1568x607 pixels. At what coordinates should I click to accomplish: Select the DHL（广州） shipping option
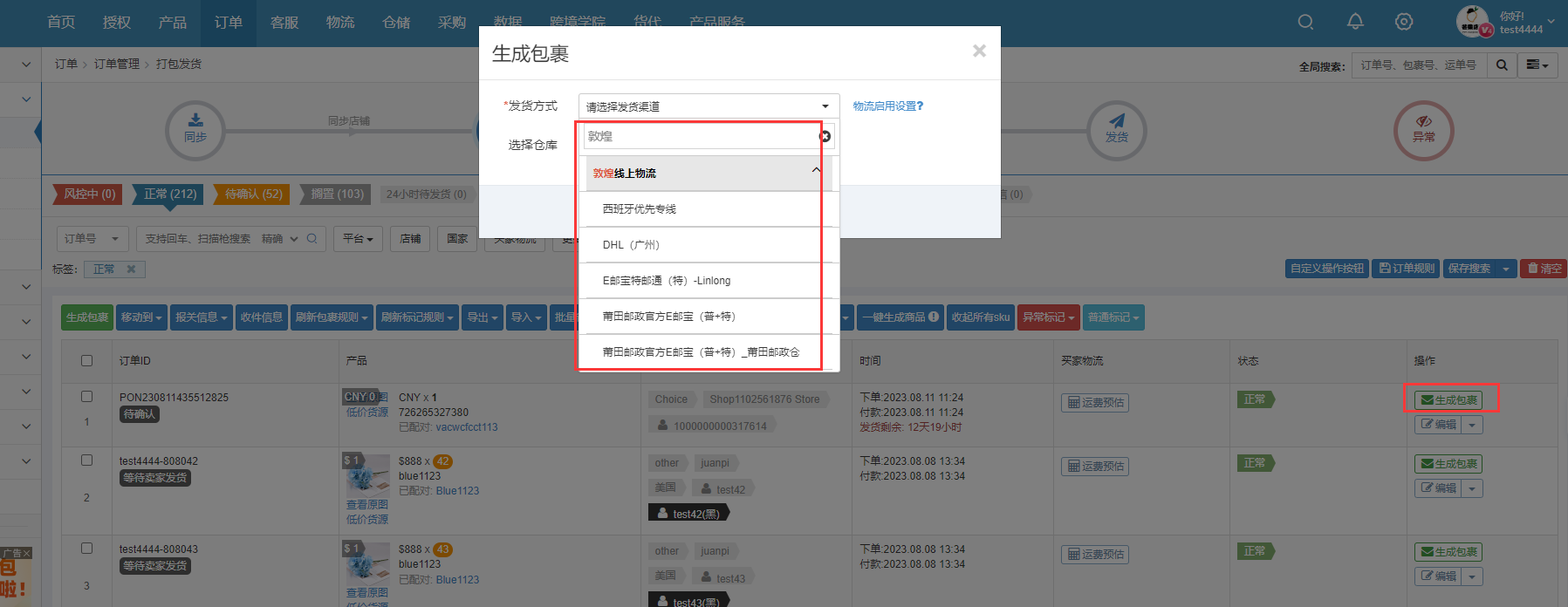click(709, 245)
